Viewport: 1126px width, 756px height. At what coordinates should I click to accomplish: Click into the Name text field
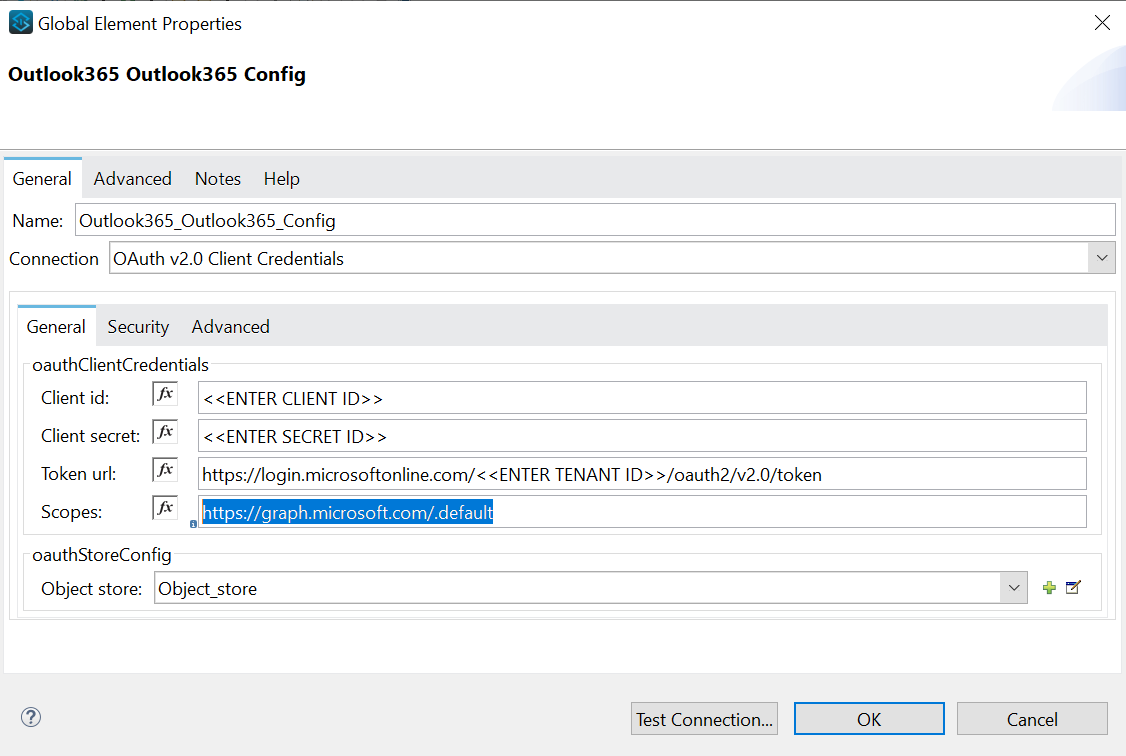[x=595, y=220]
